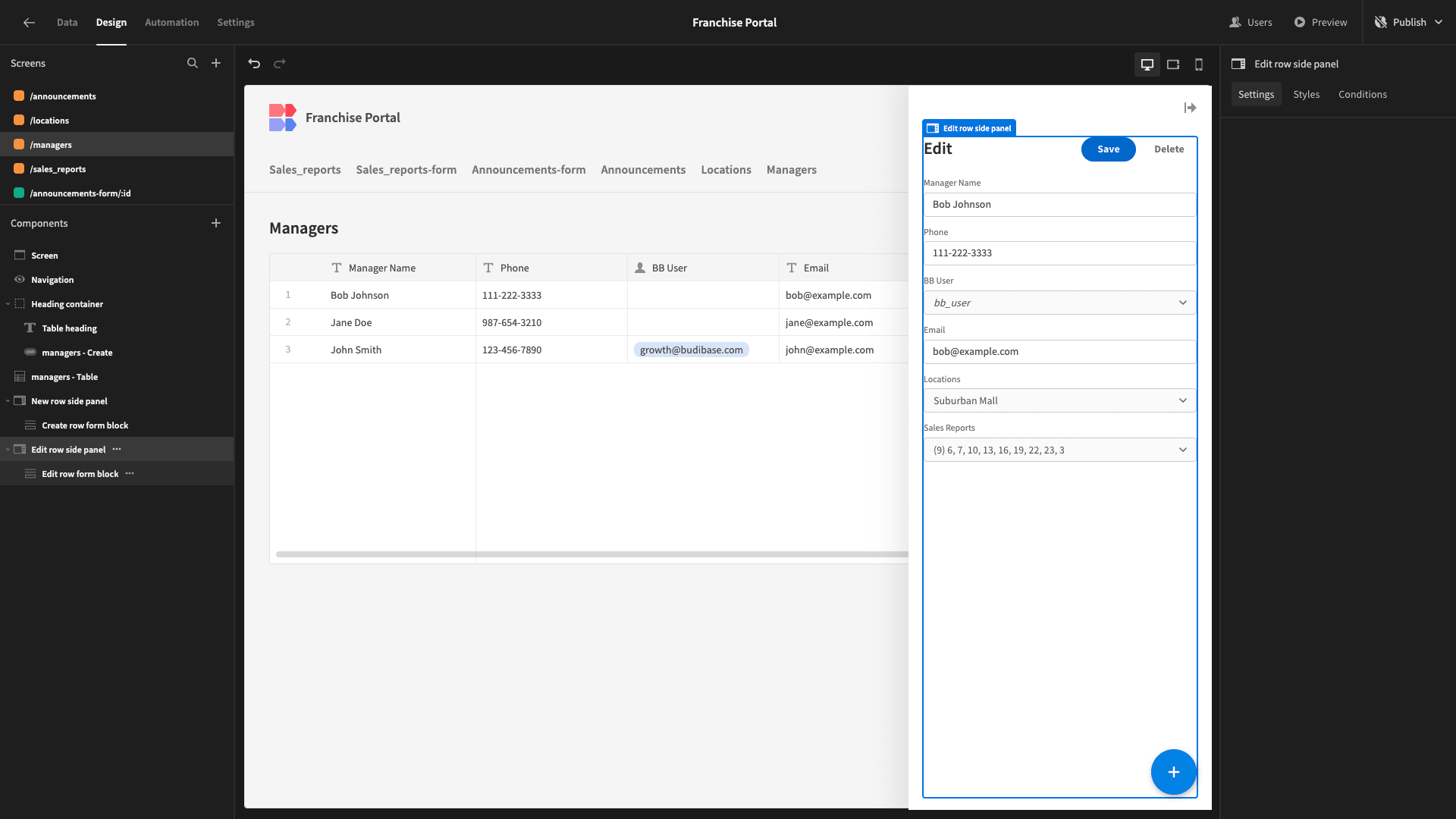Image resolution: width=1456 pixels, height=819 pixels.
Task: Switch to tablet preview size
Action: coord(1173,64)
